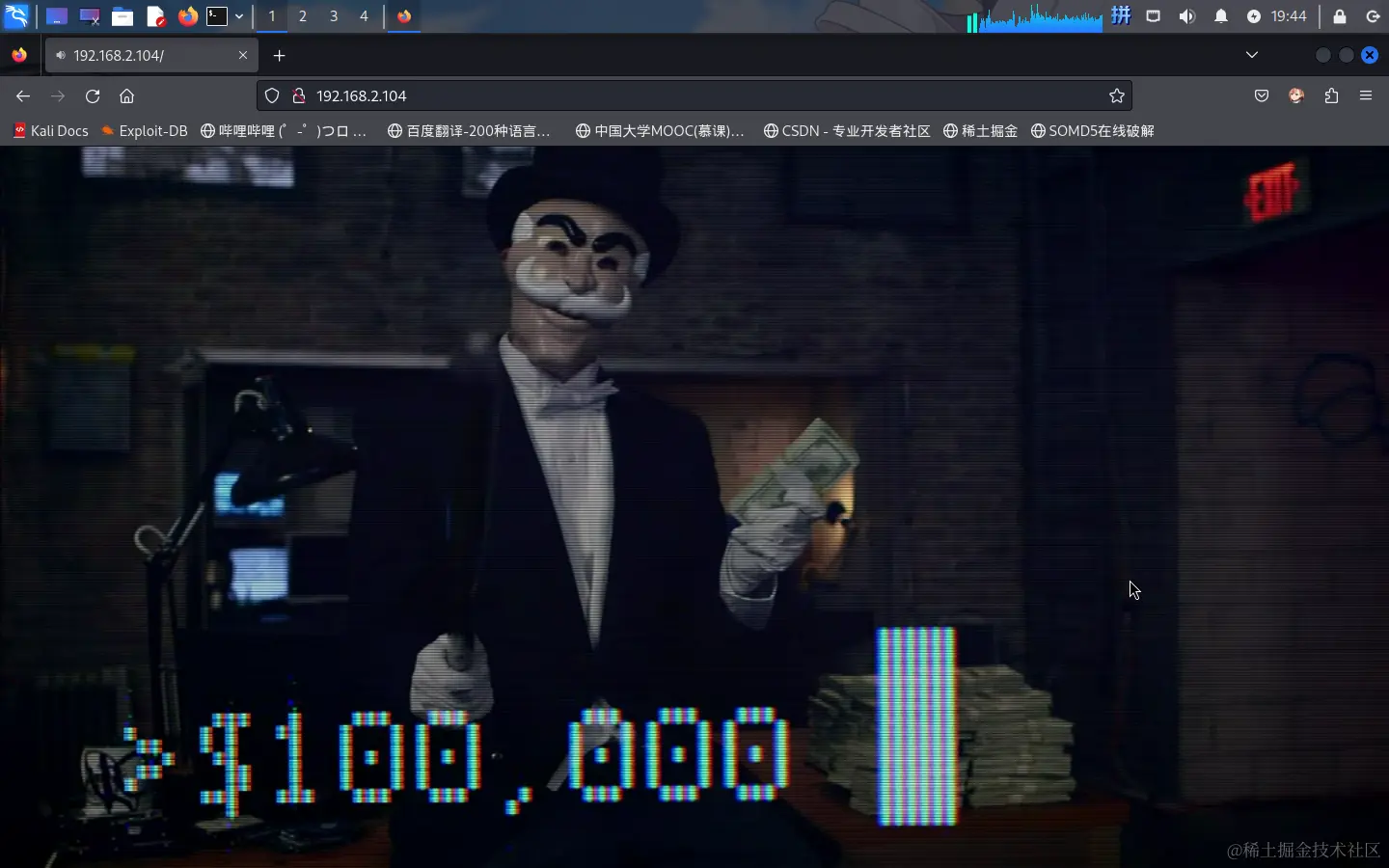Image resolution: width=1389 pixels, height=868 pixels.
Task: Select the 192.168.2.104/ browser tab
Action: point(151,55)
